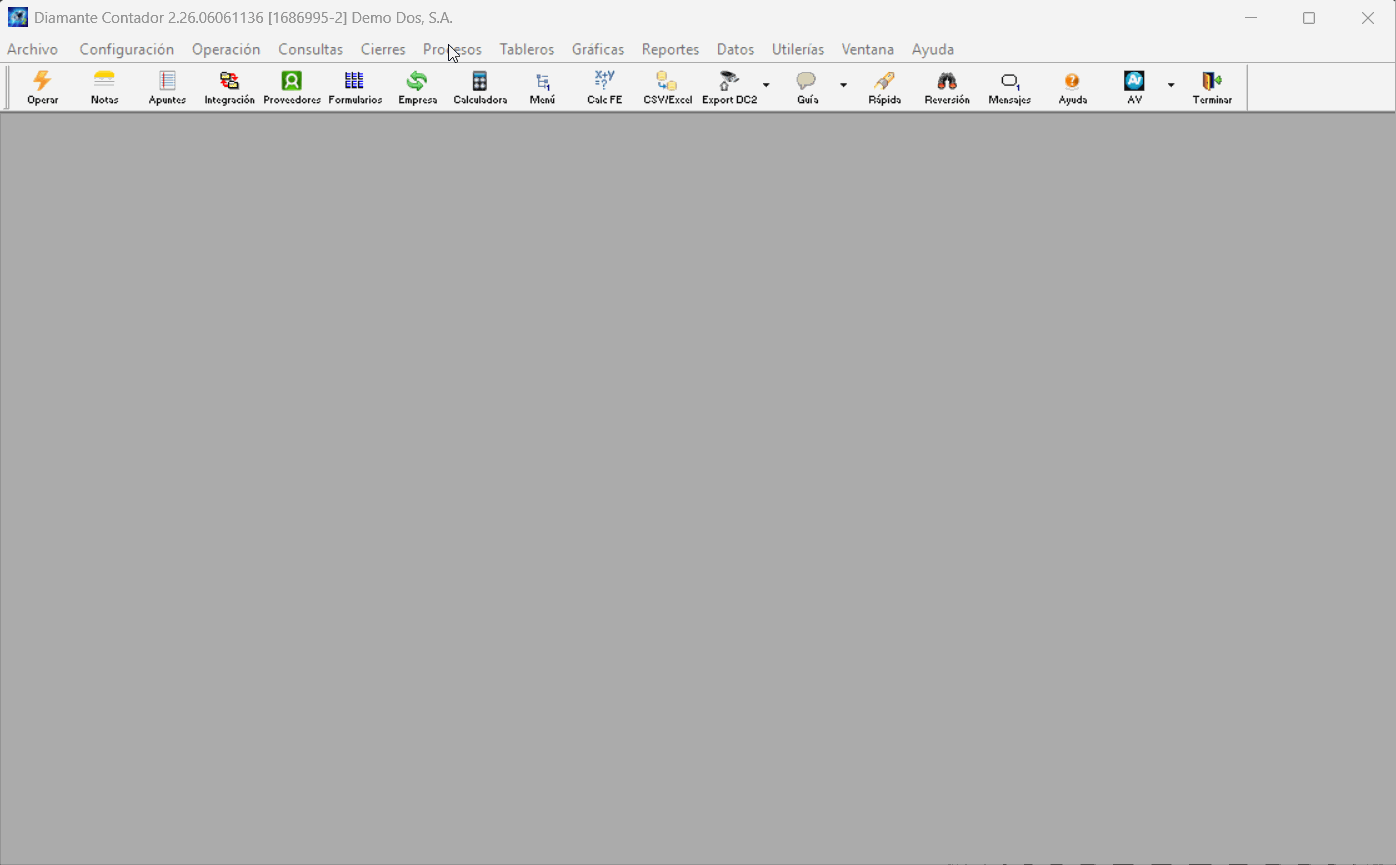Click the Rápida toolbar button

[884, 88]
